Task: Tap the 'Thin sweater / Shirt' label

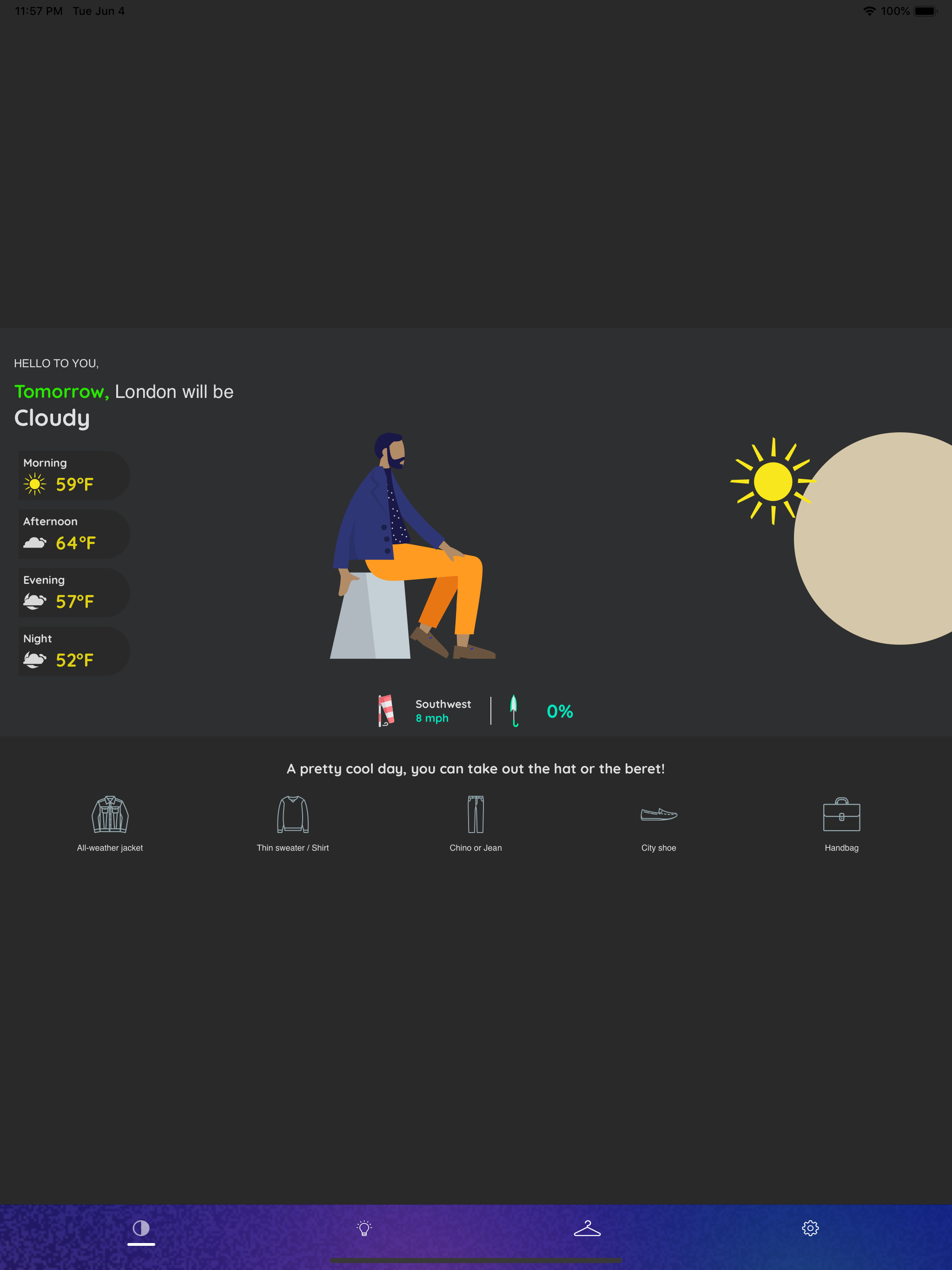Action: coord(293,848)
